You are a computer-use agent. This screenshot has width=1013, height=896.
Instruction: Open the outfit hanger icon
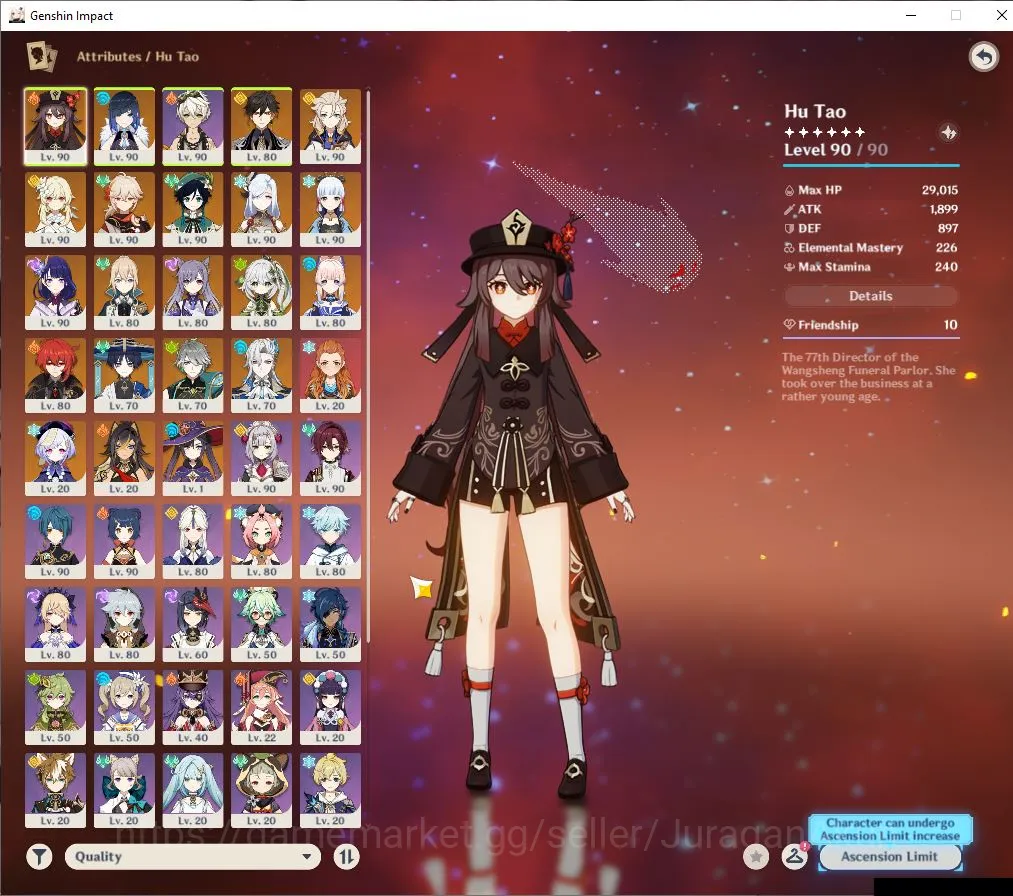(795, 857)
